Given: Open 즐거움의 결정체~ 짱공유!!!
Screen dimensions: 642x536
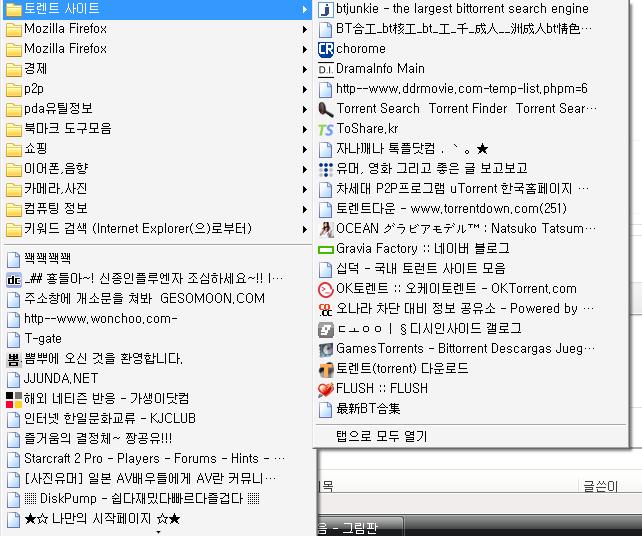Looking at the screenshot, I should click(157, 439).
